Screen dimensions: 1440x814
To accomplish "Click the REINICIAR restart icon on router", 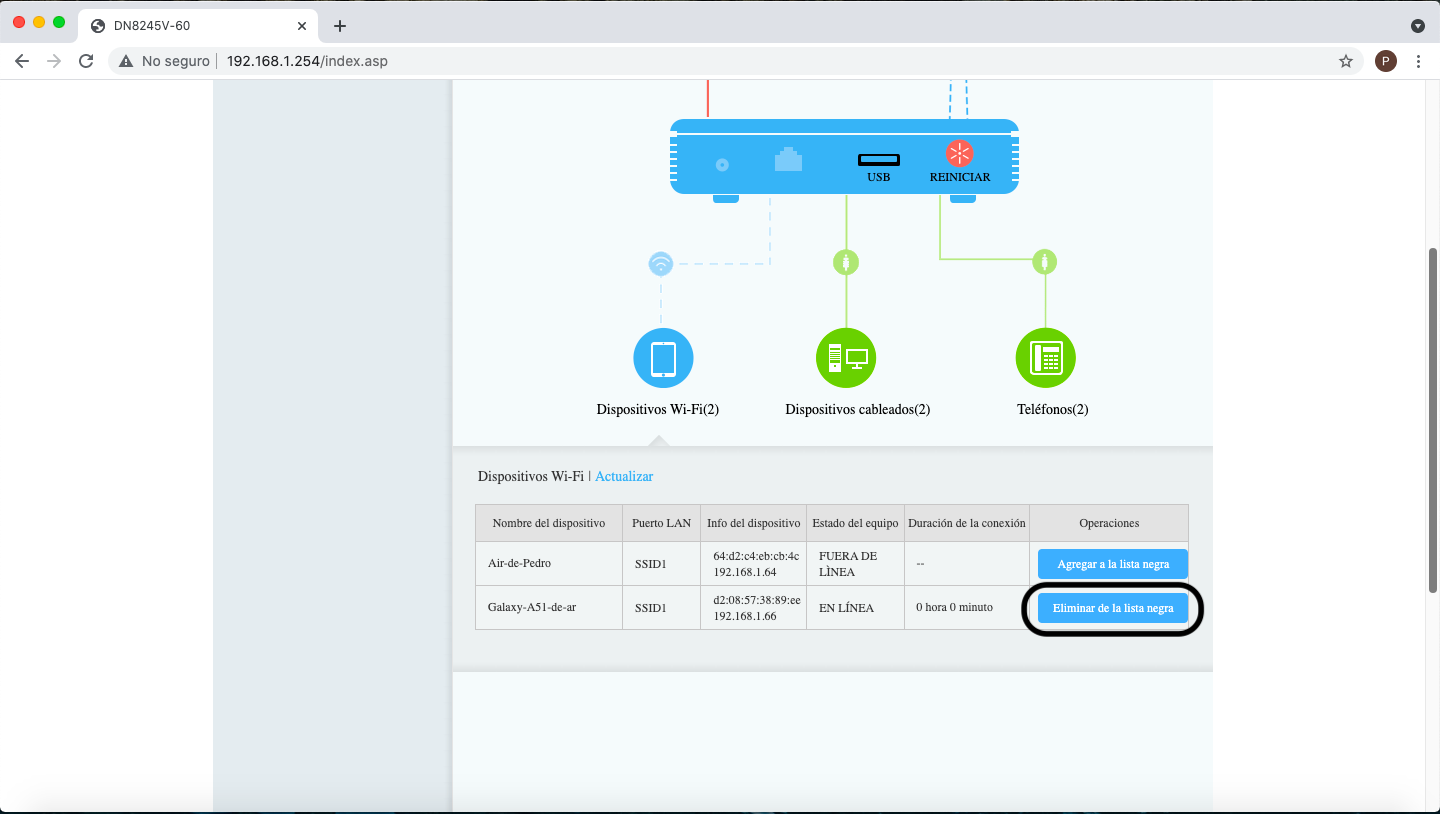I will coord(959,154).
